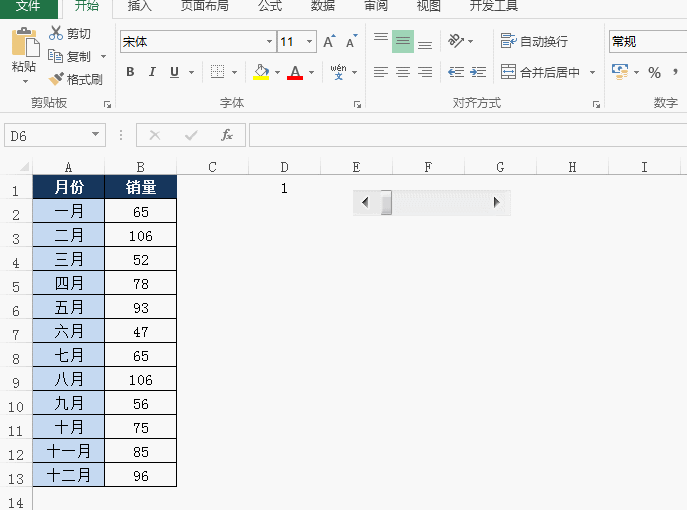The width and height of the screenshot is (687, 510).
Task: Switch to 公式 Formulas tab
Action: coord(270,6)
